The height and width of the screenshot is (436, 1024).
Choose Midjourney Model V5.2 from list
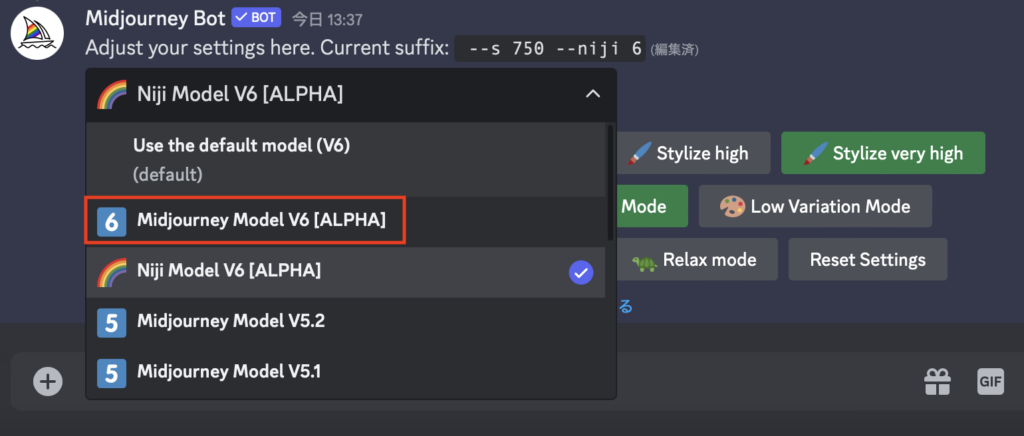click(x=345, y=322)
